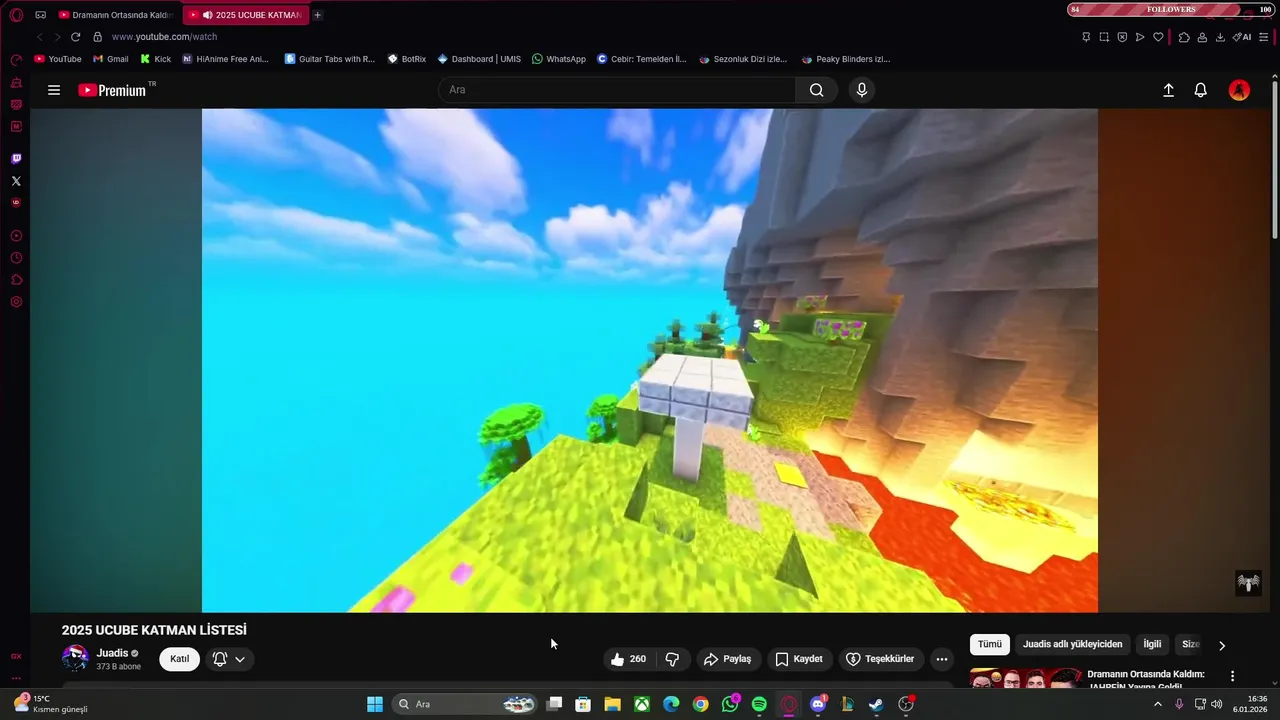Select the 'Juadis adlı yükleyiciden' chip
This screenshot has width=1280, height=720.
click(x=1072, y=644)
